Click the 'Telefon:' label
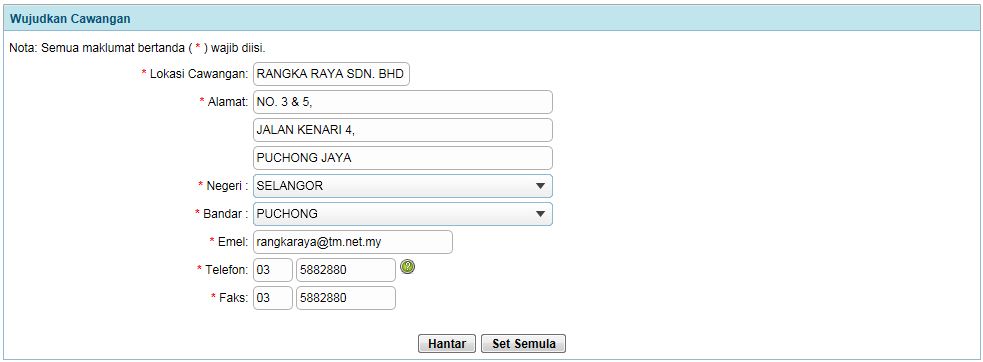Screen dimensions: 983x362 pos(227,270)
